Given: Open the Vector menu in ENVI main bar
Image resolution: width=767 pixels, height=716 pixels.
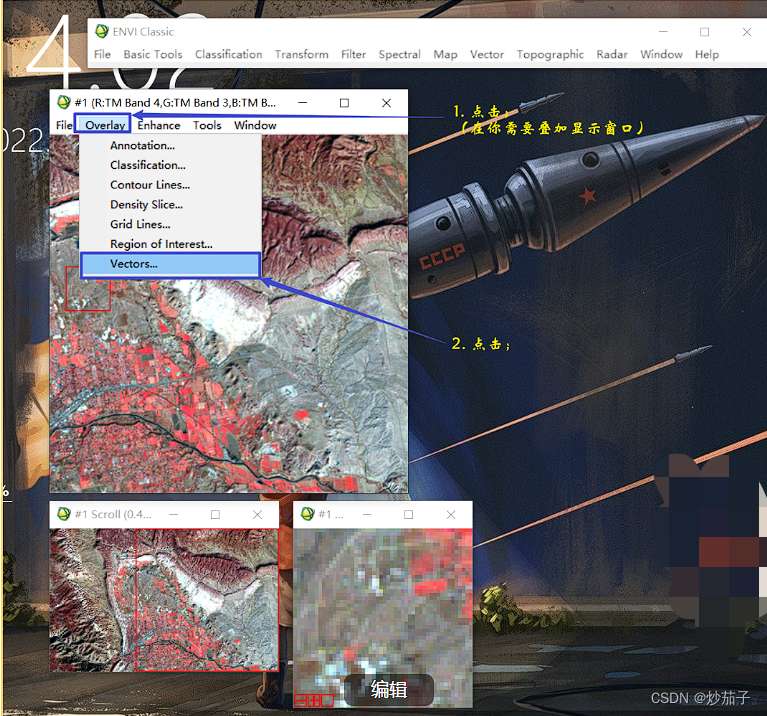Looking at the screenshot, I should 487,54.
